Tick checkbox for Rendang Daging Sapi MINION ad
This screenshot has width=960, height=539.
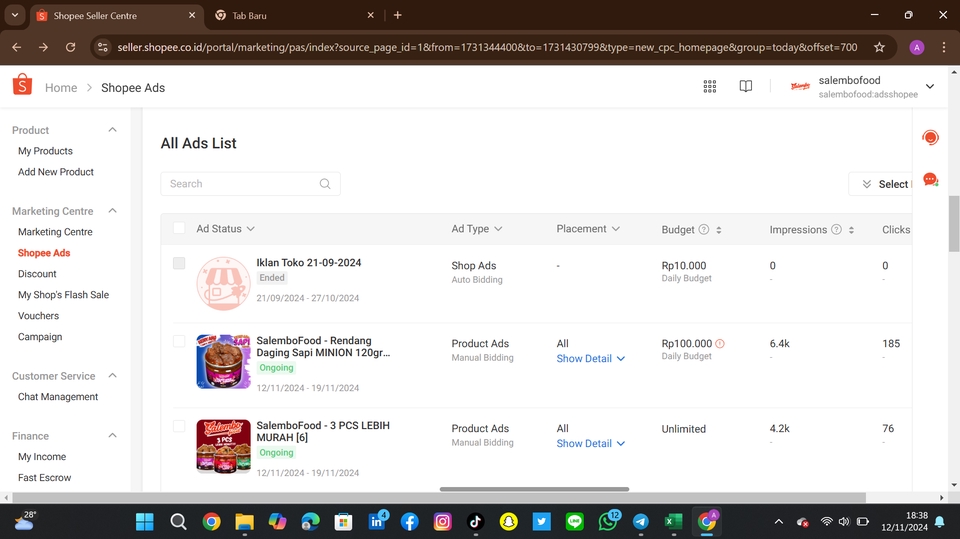(179, 341)
